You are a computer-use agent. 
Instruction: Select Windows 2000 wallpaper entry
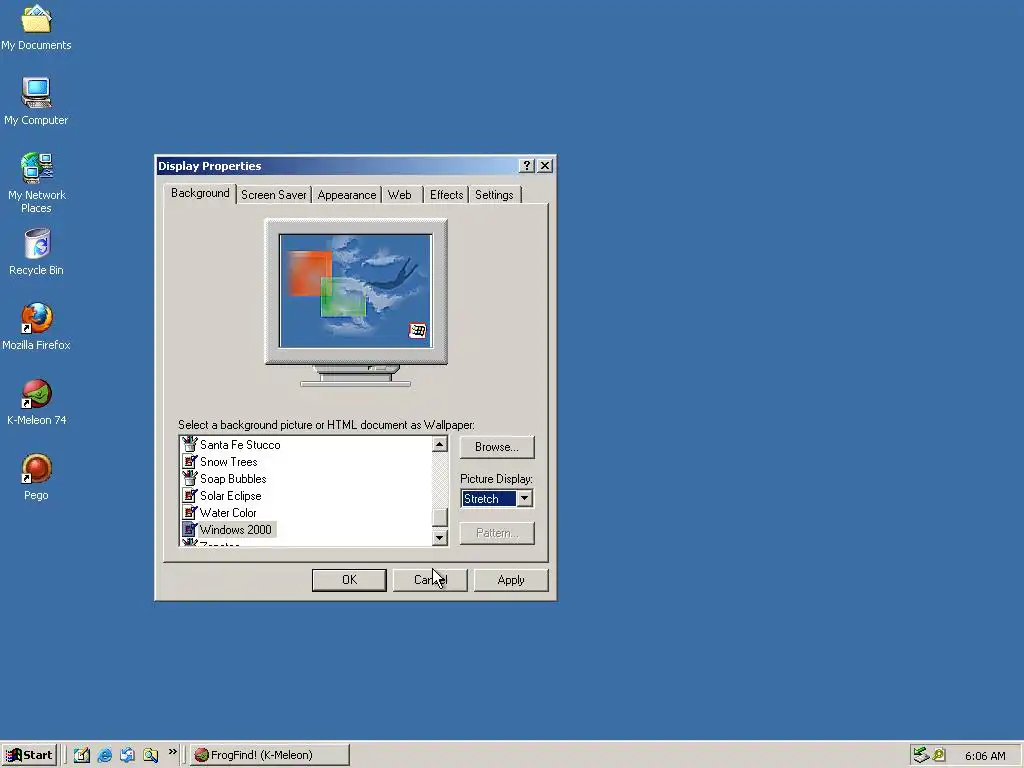[x=236, y=529]
